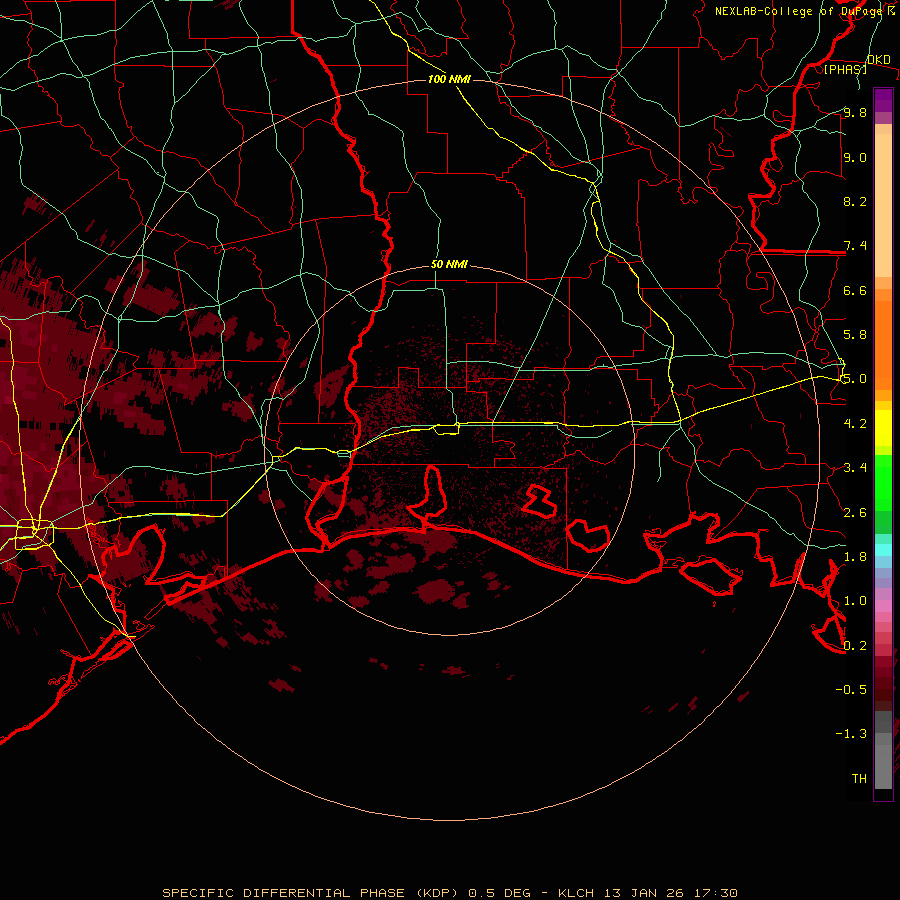Click the SPECIFIC DIFFERENTIAL PHASE (KDP) caption
900x900 pixels.
[x=313, y=893]
